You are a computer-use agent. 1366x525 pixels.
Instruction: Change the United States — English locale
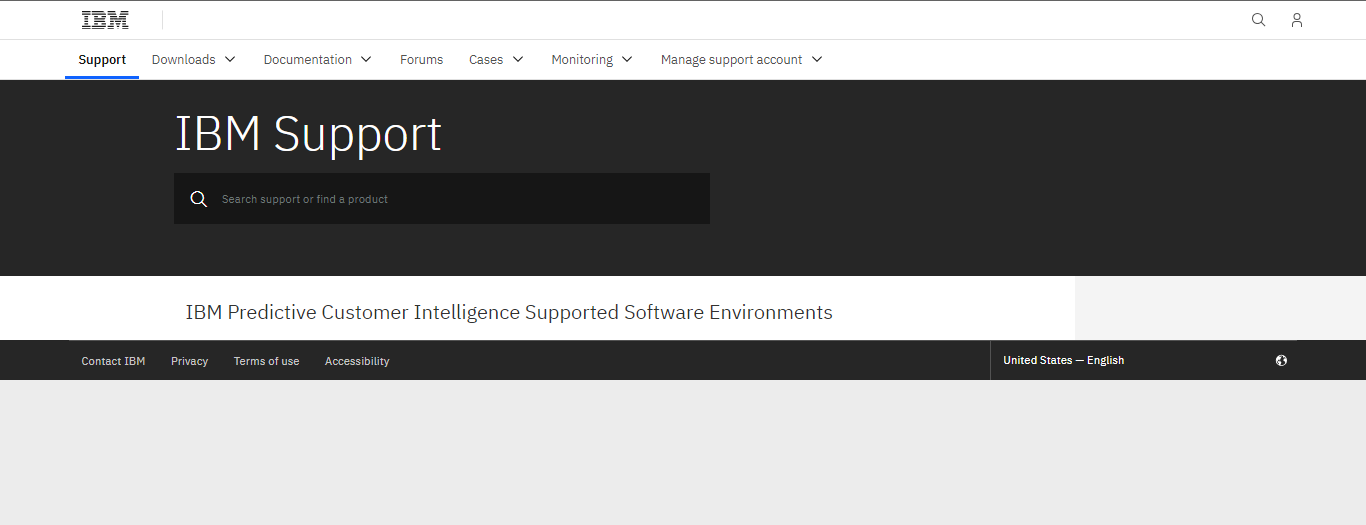1063,360
